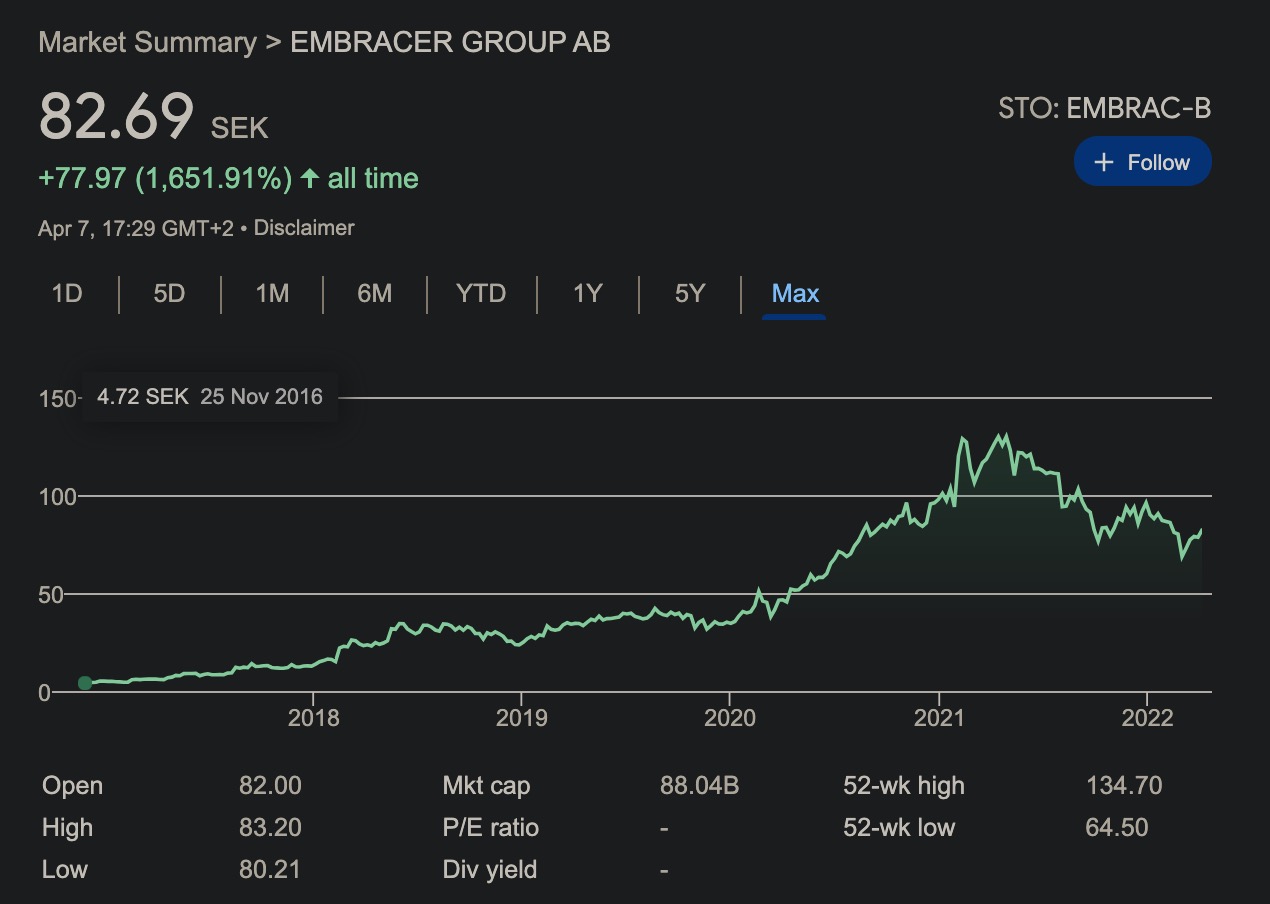Viewport: 1270px width, 904px height.
Task: Click the 2022 label on the x-axis
Action: [x=1146, y=717]
